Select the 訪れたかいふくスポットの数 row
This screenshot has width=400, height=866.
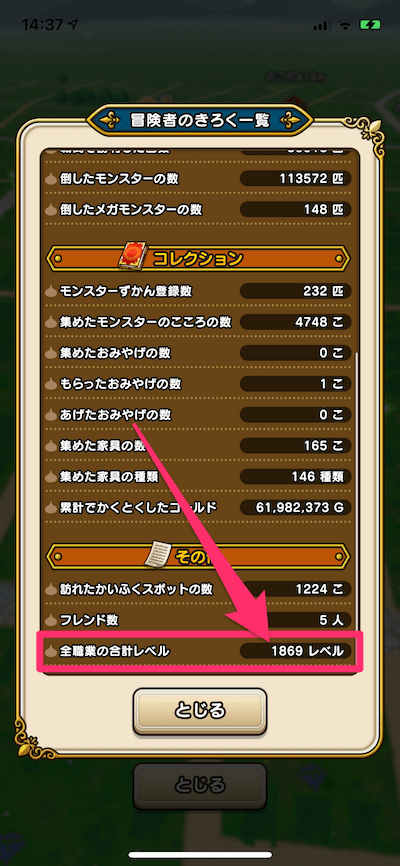point(199,590)
